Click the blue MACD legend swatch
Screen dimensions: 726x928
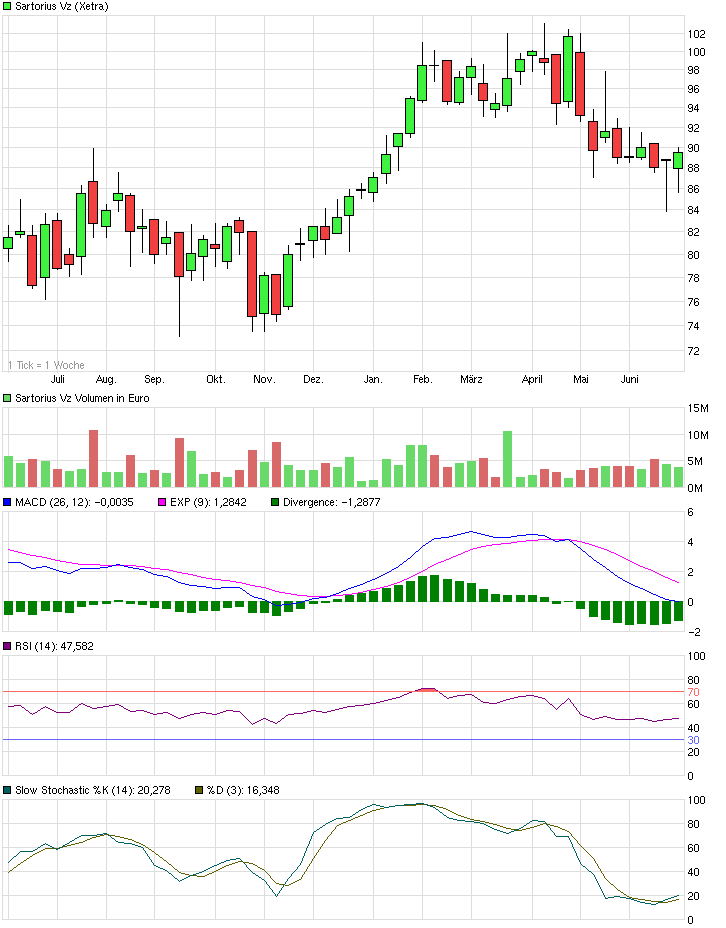pos(7,502)
